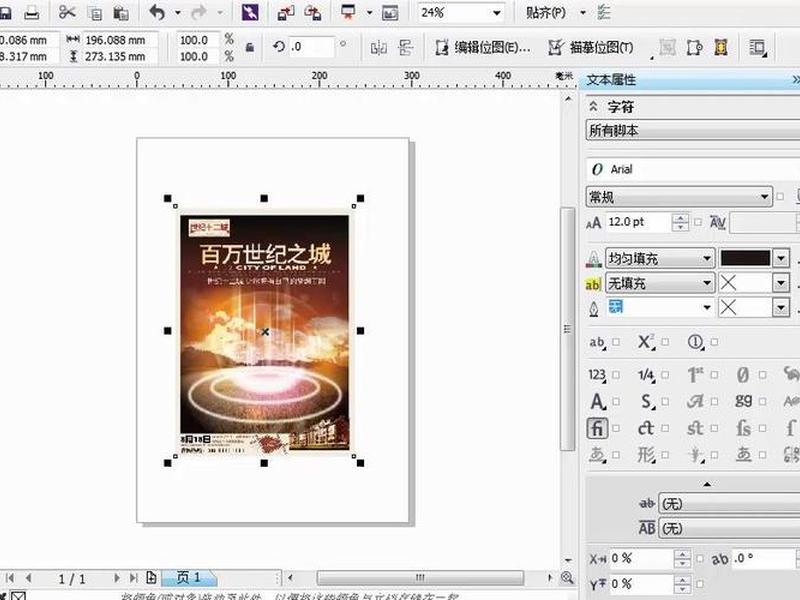Screen dimensions: 800x600
Task: Click the 文本属性 docker title
Action: coord(611,80)
